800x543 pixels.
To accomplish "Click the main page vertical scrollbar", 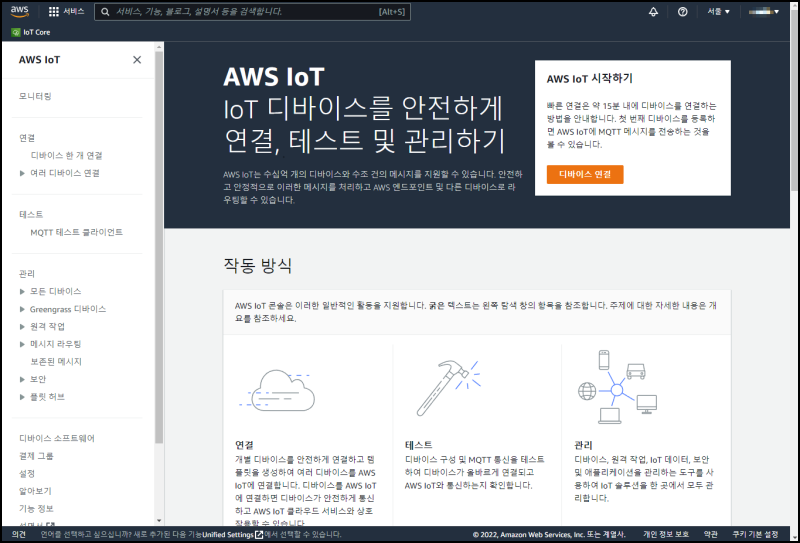I will [x=794, y=102].
